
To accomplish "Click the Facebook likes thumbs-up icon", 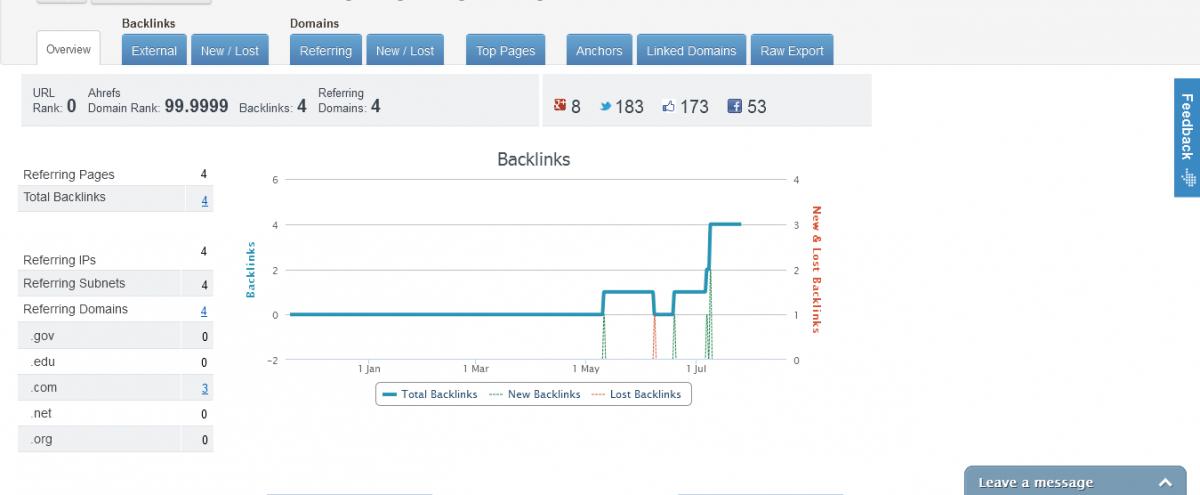I will (669, 106).
